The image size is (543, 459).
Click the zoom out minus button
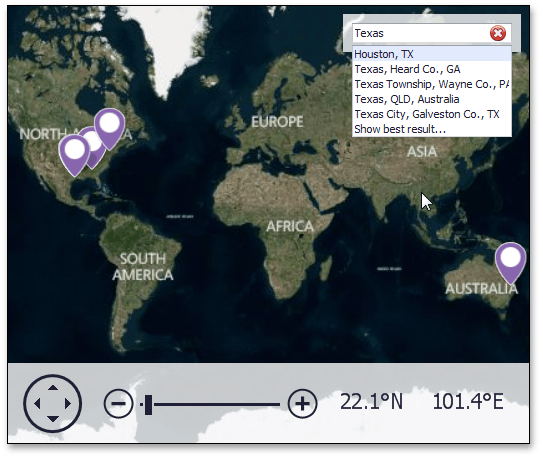[x=118, y=404]
